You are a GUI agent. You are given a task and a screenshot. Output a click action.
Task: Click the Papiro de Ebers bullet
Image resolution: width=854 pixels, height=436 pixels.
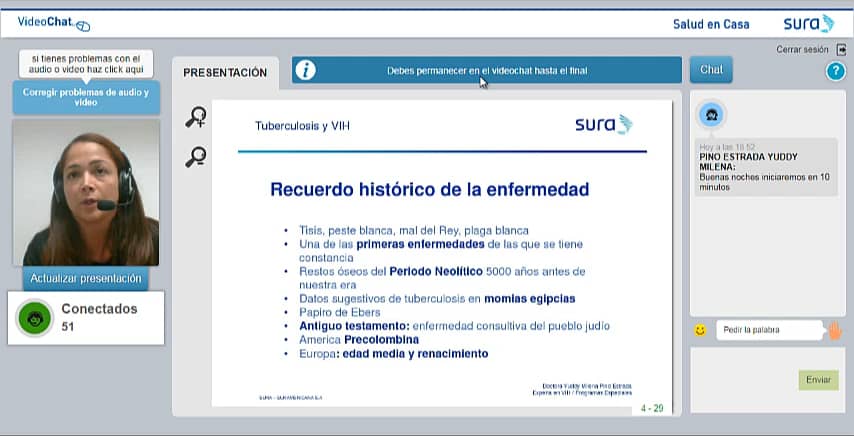[339, 312]
